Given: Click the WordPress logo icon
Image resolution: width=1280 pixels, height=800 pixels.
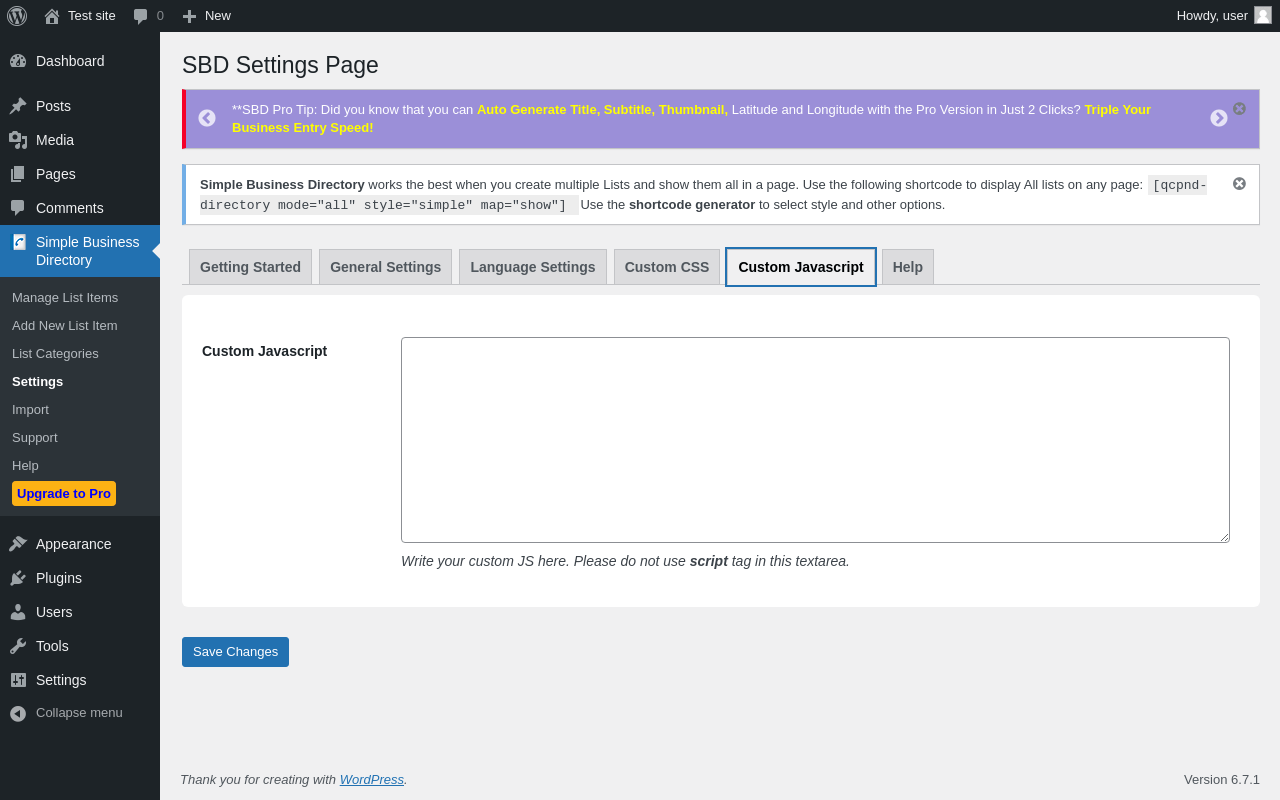Looking at the screenshot, I should click(x=17, y=16).
